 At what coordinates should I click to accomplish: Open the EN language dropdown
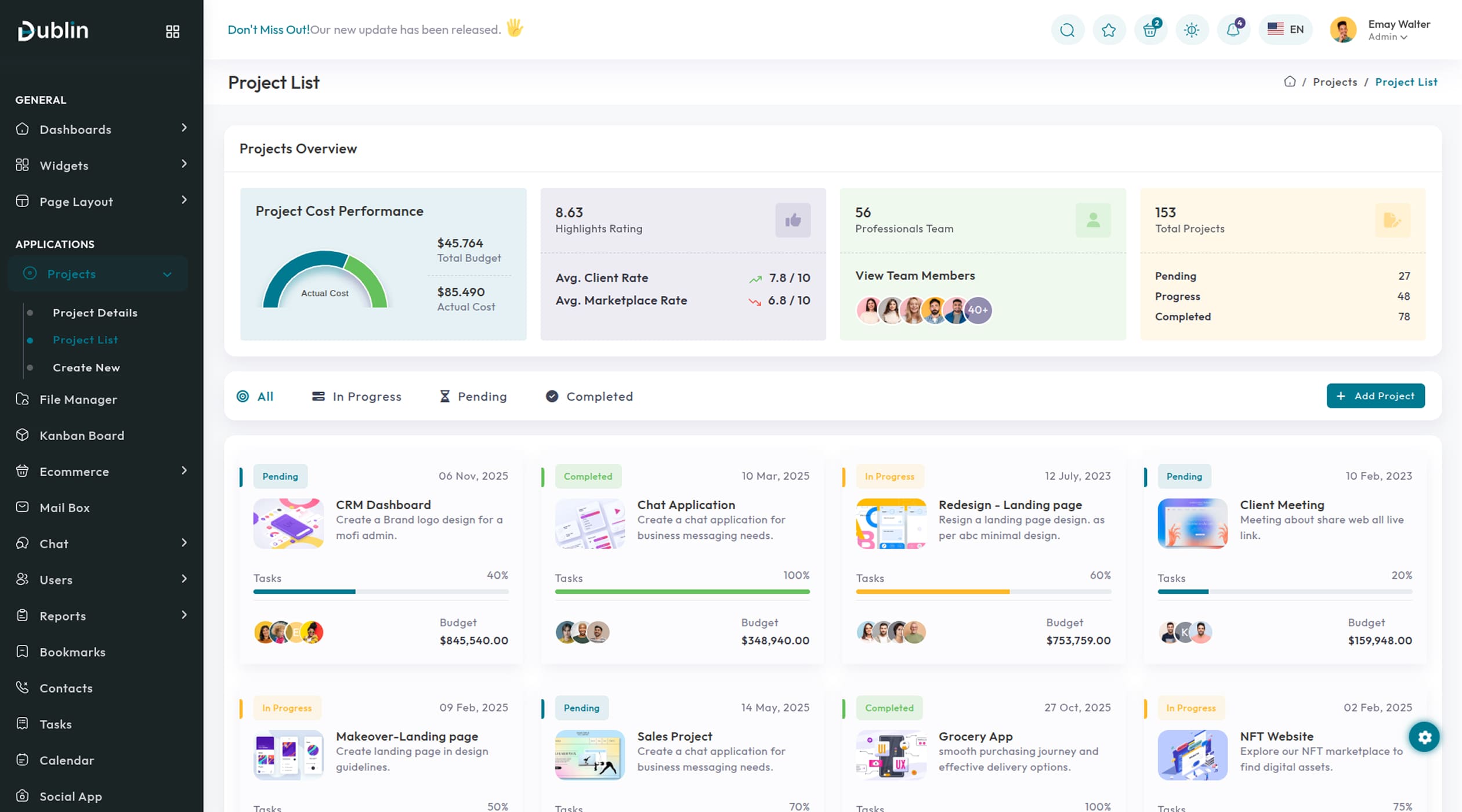coord(1285,30)
